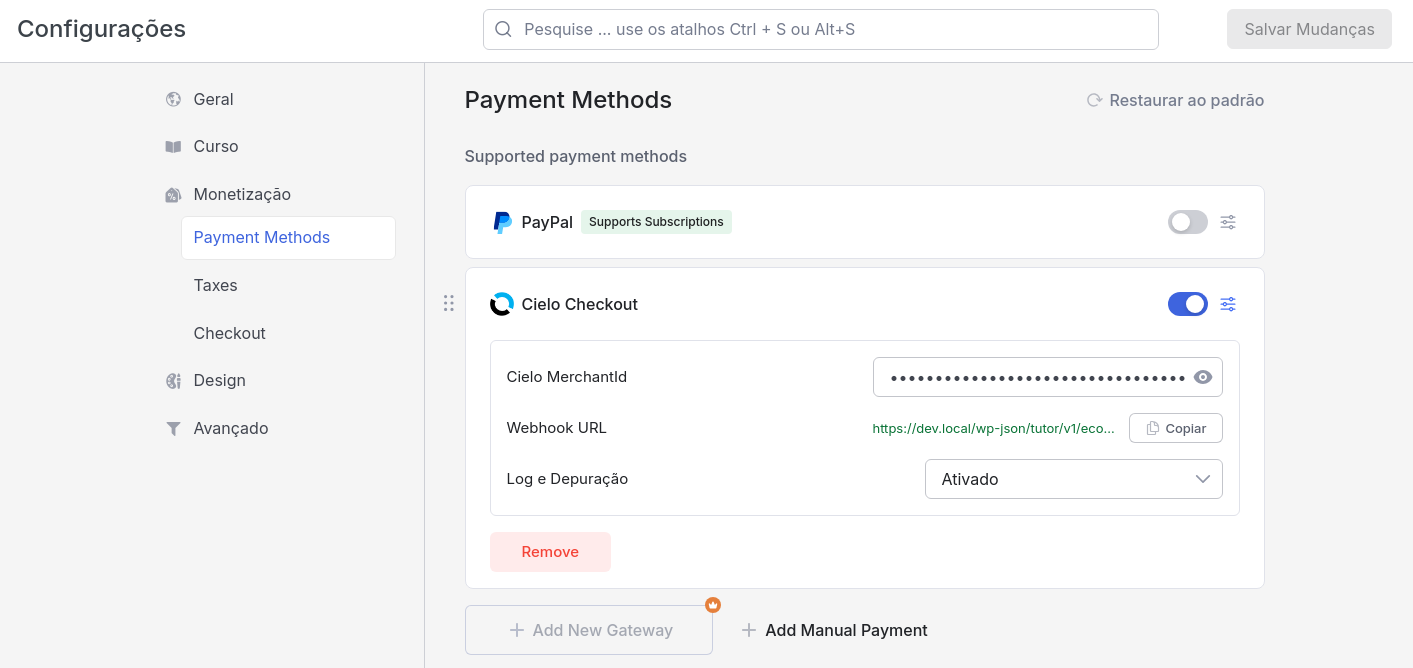Show Cielo MerchantId with eye icon

pyautogui.click(x=1203, y=377)
